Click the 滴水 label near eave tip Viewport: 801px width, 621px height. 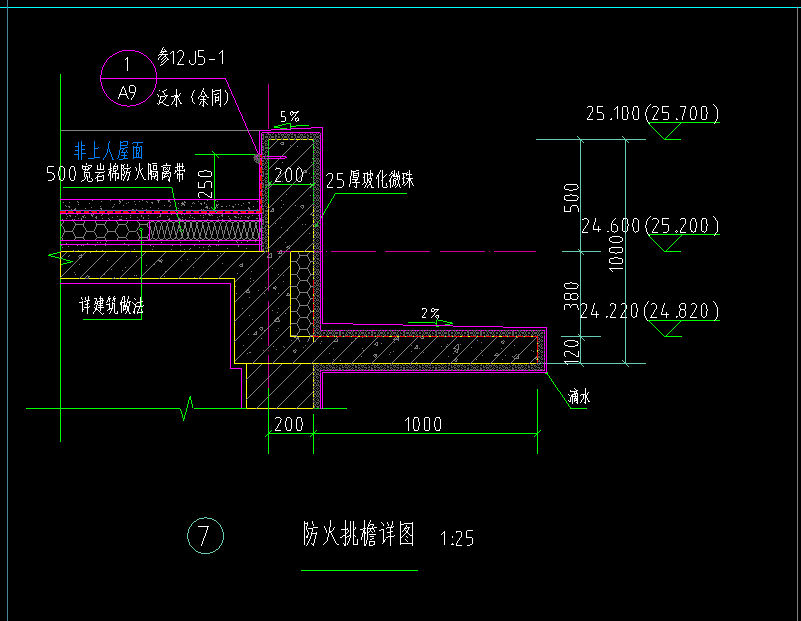579,396
